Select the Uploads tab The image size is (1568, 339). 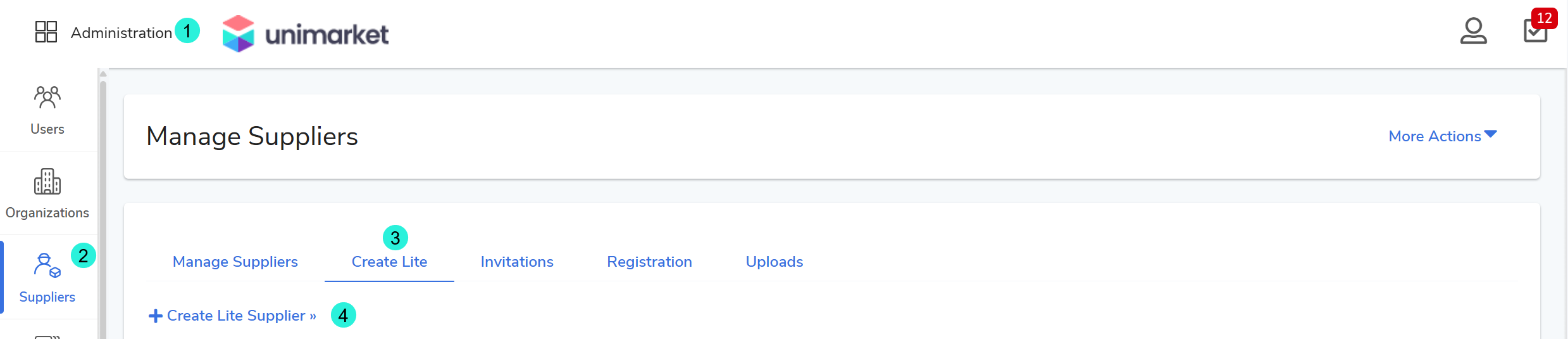click(x=774, y=262)
